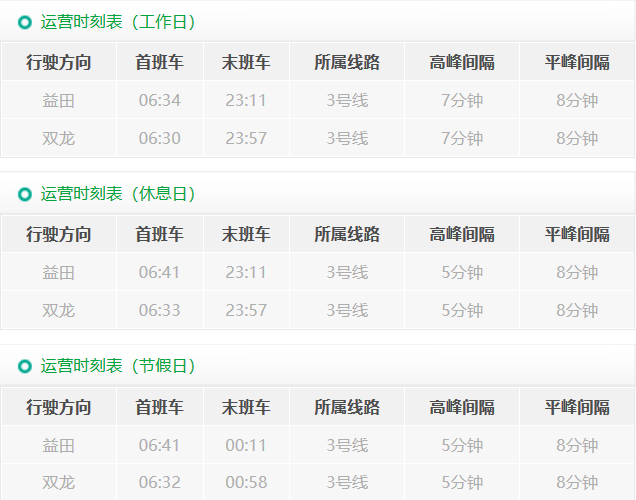Image resolution: width=636 pixels, height=500 pixels.
Task: Click the 00:58 last train time
Action: click(x=246, y=482)
